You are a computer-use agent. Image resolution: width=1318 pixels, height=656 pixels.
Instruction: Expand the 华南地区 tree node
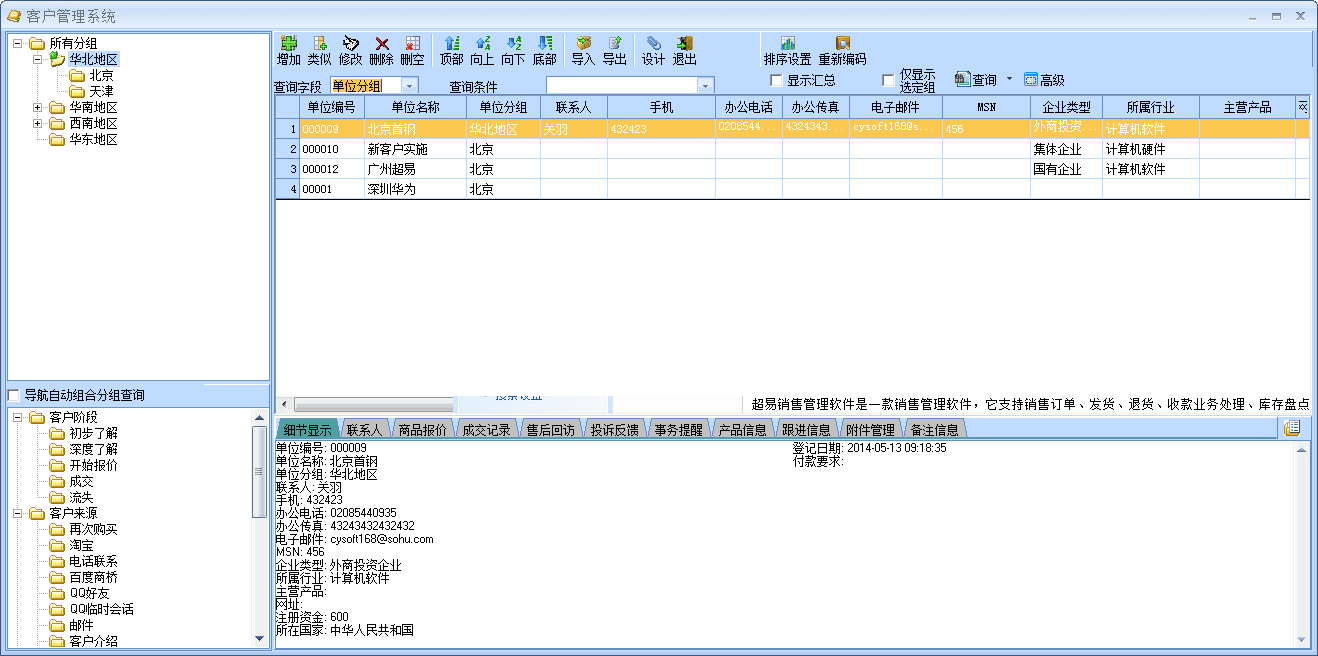coord(38,107)
